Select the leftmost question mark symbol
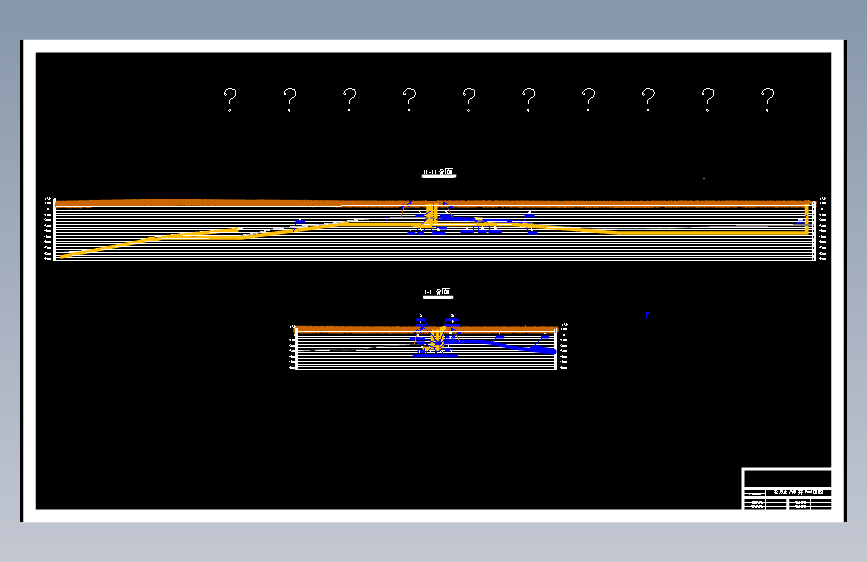 230,100
